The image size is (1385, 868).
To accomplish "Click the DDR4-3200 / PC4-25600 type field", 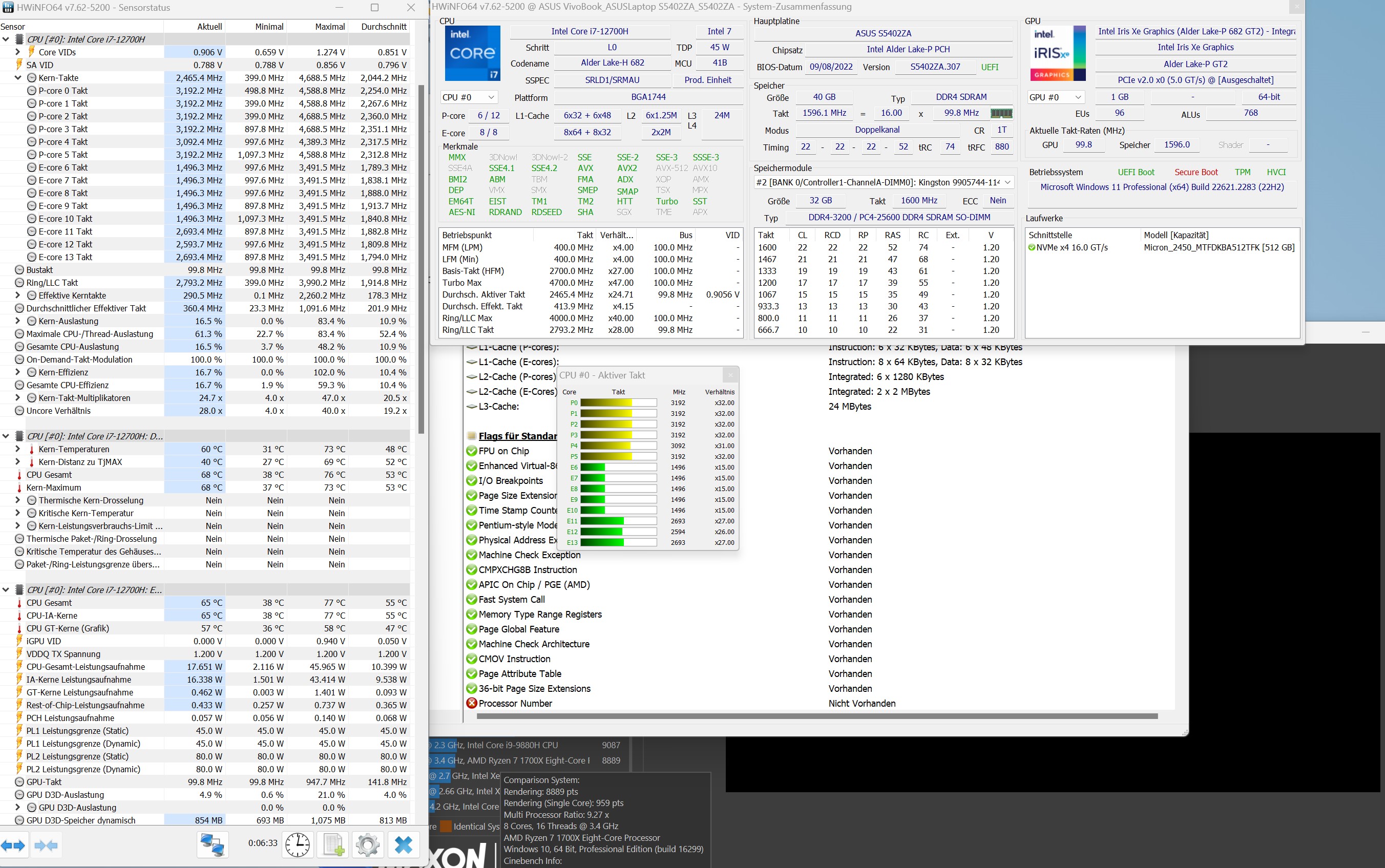I will [899, 218].
